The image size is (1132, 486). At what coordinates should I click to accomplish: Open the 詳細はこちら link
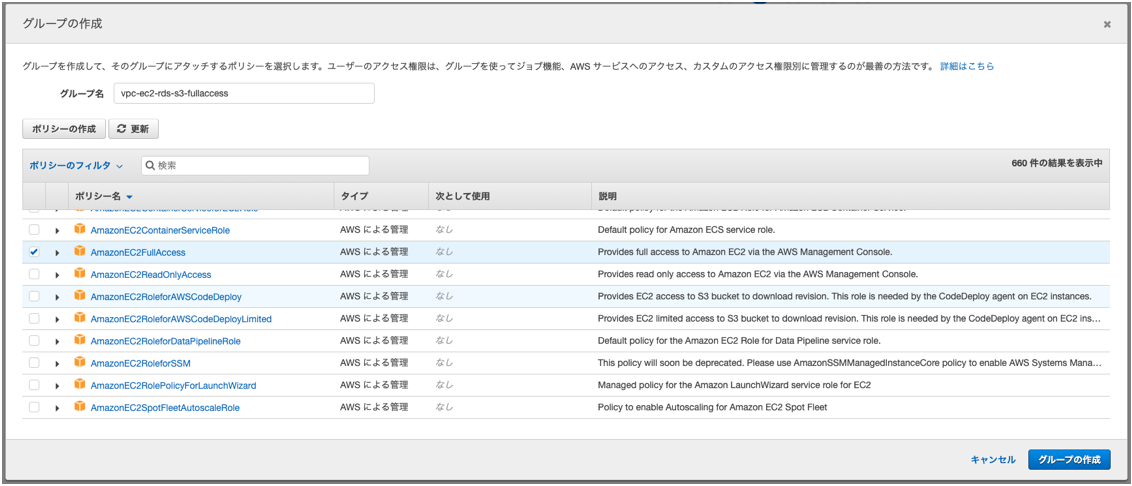point(967,66)
